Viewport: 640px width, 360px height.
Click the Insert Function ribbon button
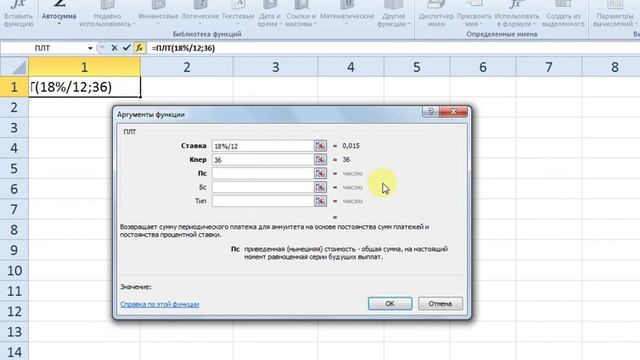coord(18,13)
